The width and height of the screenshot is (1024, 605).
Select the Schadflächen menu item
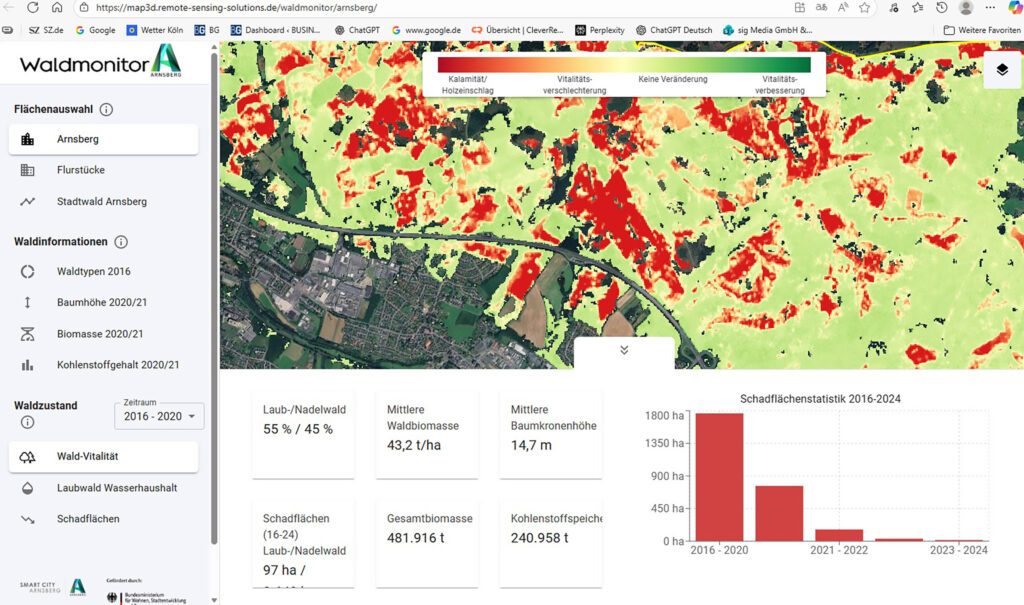point(88,519)
